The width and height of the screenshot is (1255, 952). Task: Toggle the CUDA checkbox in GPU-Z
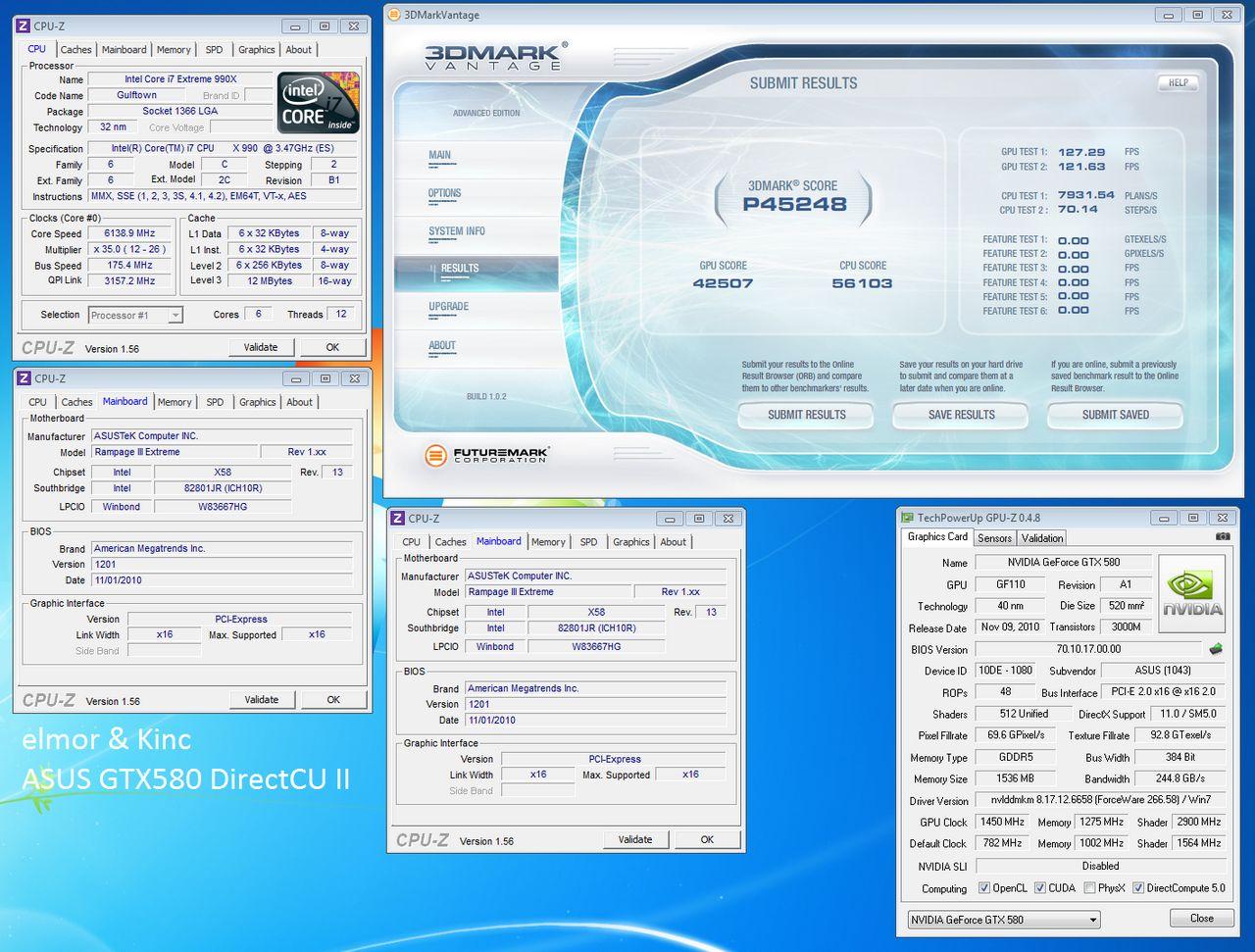pos(1040,888)
